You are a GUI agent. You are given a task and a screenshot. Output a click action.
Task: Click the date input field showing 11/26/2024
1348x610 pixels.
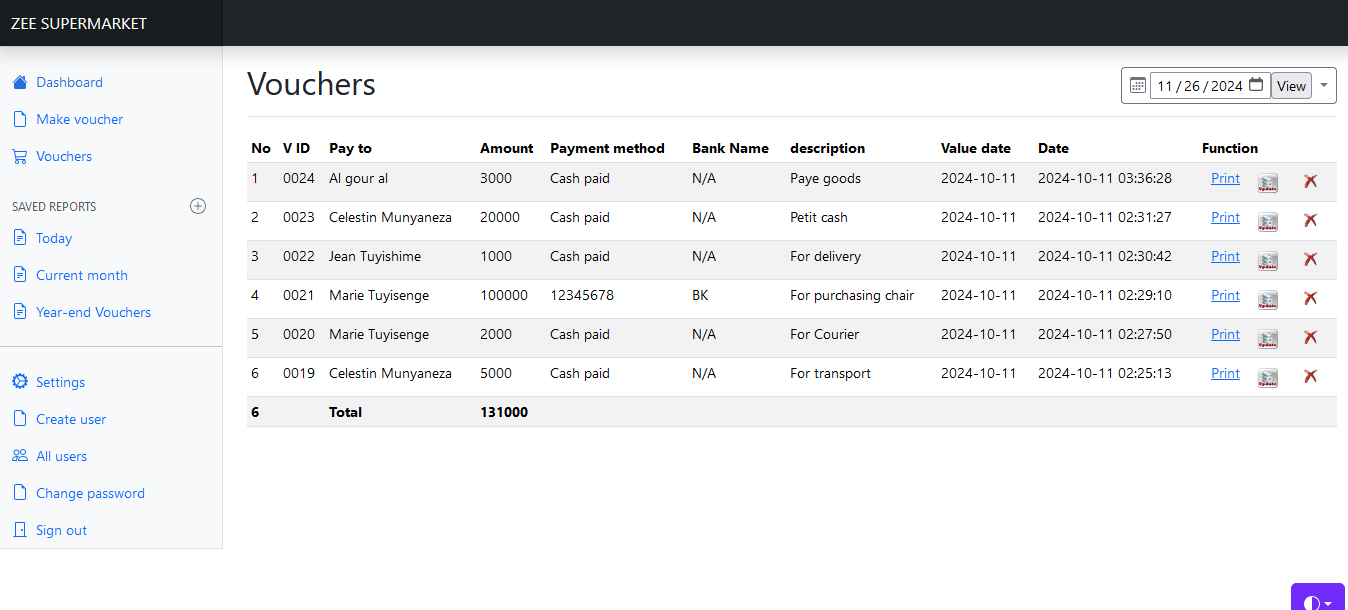[1198, 86]
